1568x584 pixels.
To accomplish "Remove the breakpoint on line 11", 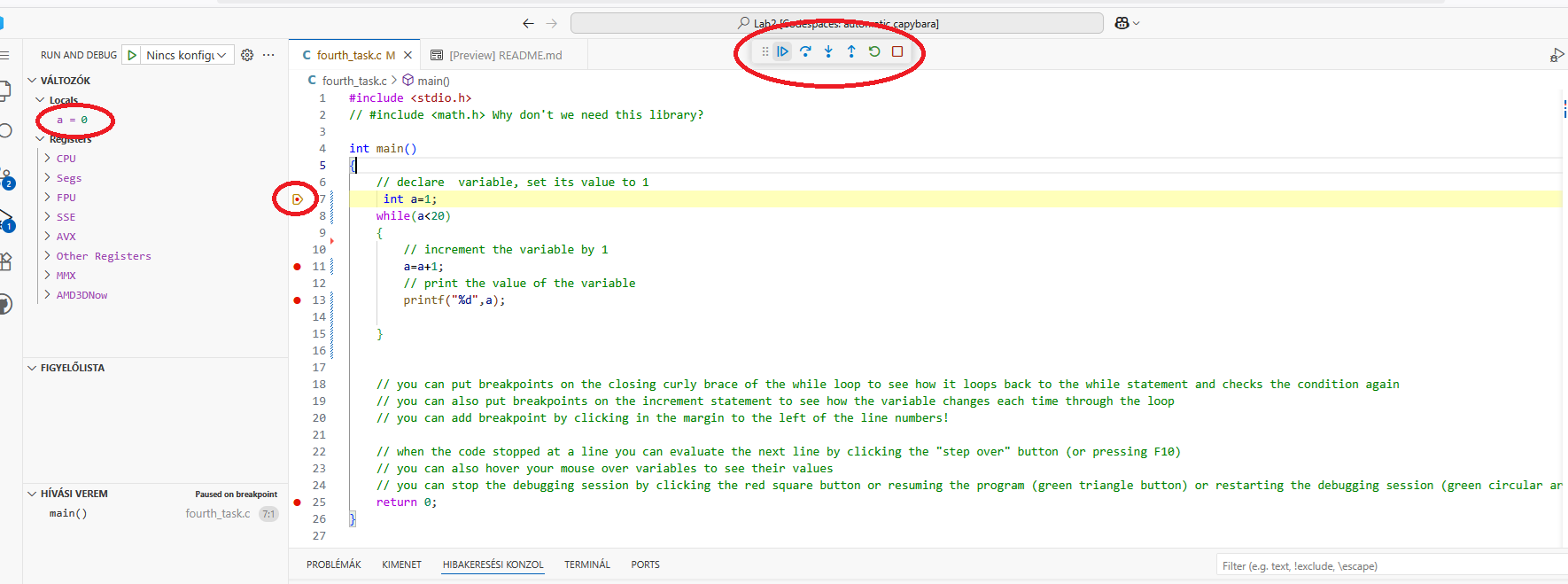I will pos(298,267).
